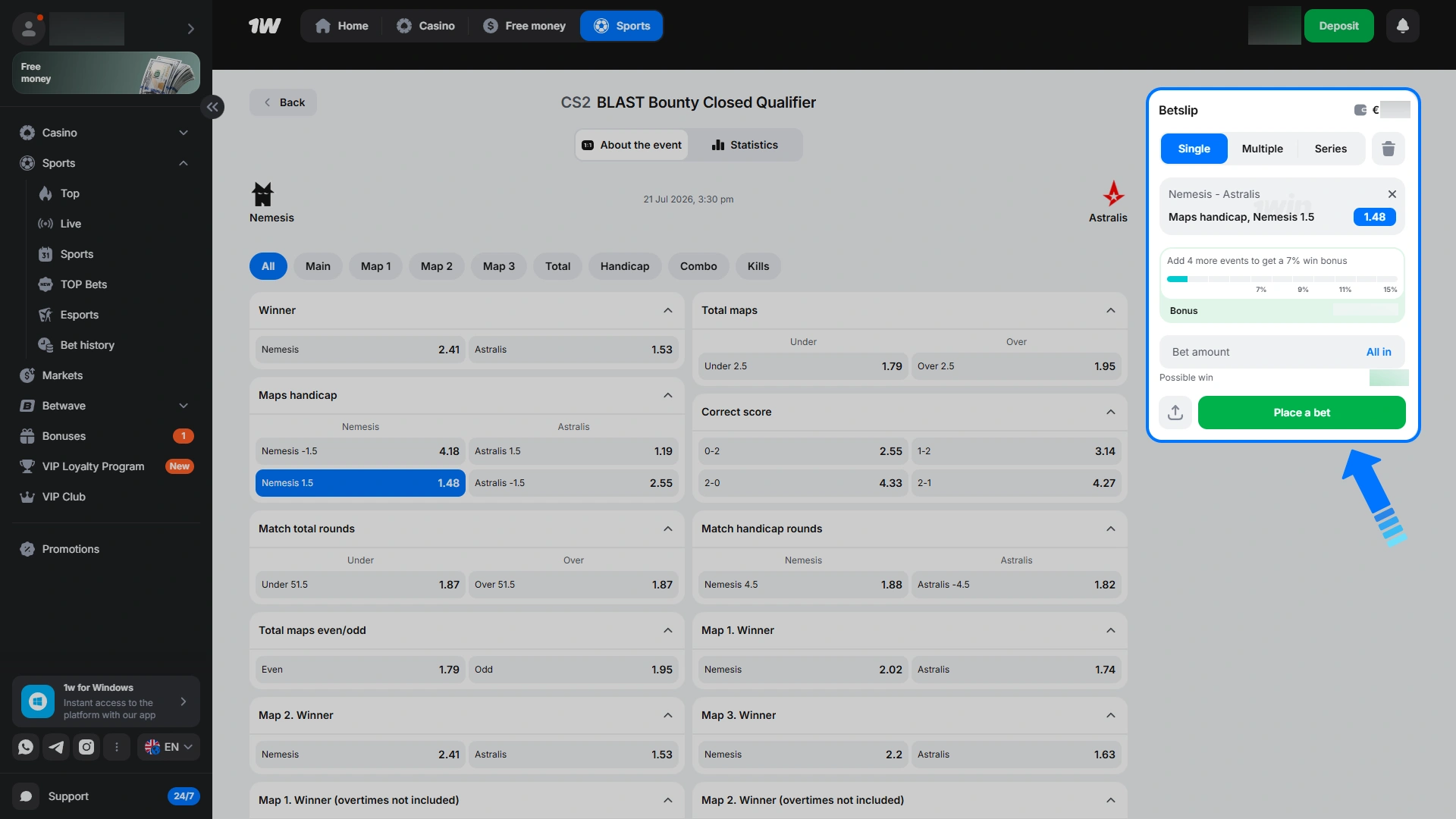
Task: Collapse the Winner market
Action: pyautogui.click(x=668, y=310)
